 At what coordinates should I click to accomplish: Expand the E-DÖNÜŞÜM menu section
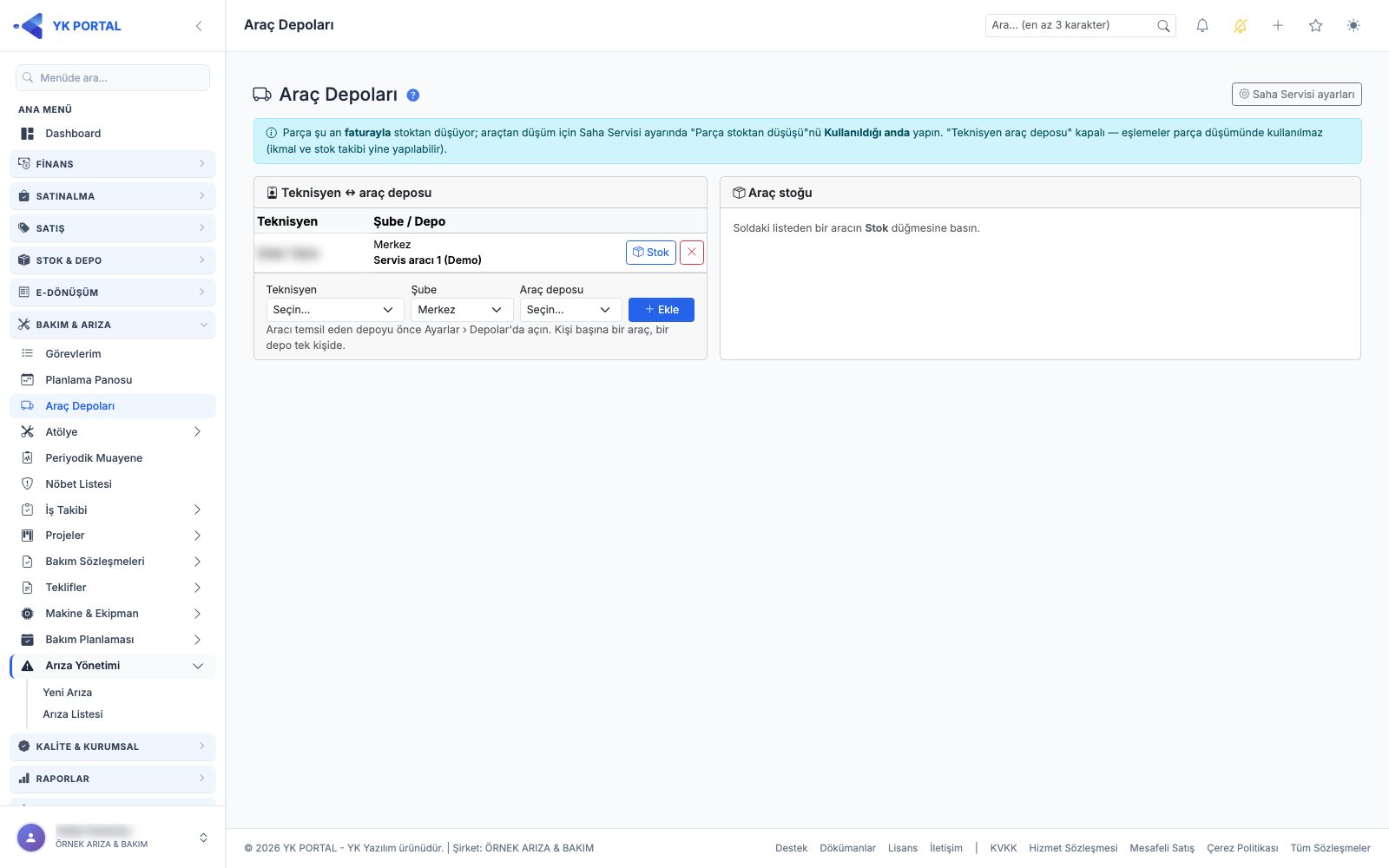pos(113,293)
